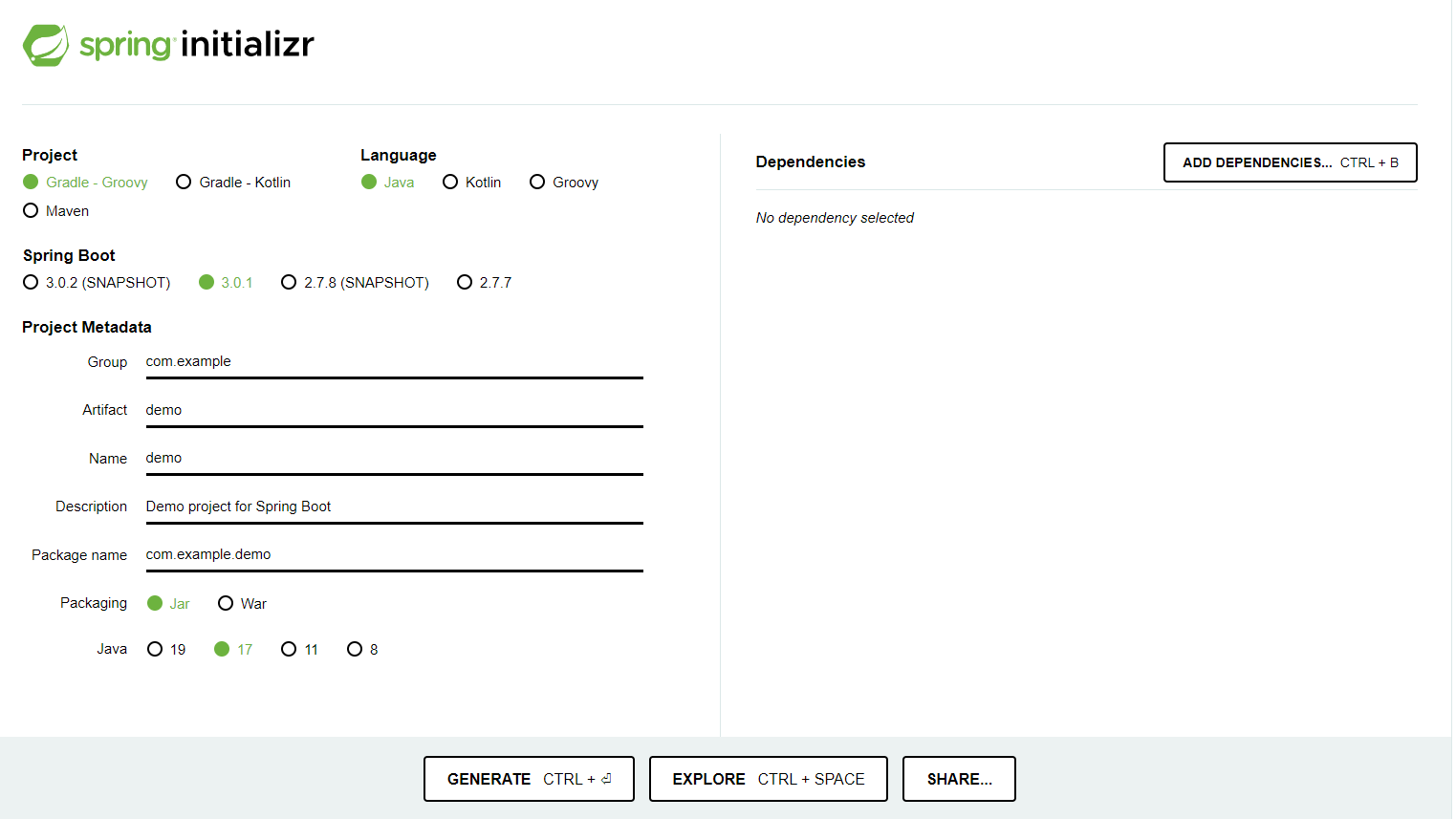Click the Project section heading

click(50, 156)
